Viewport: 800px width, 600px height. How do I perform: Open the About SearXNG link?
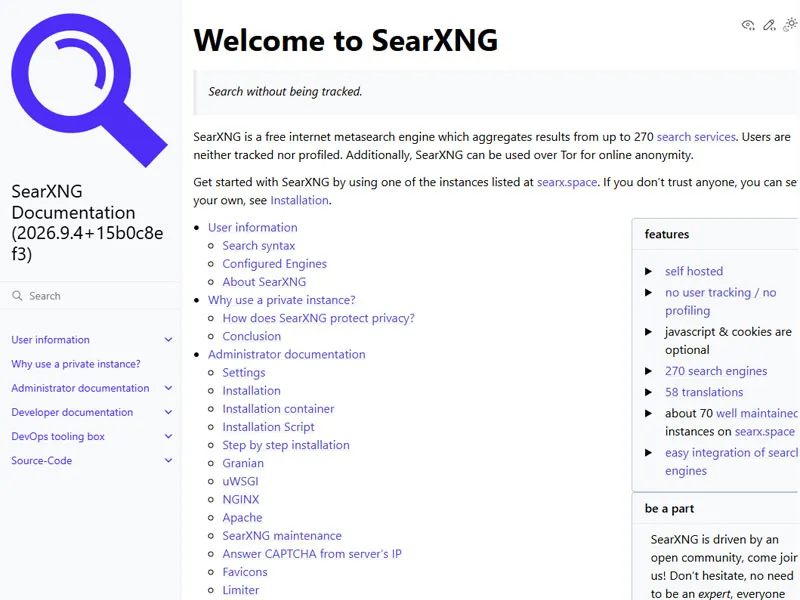pos(264,282)
